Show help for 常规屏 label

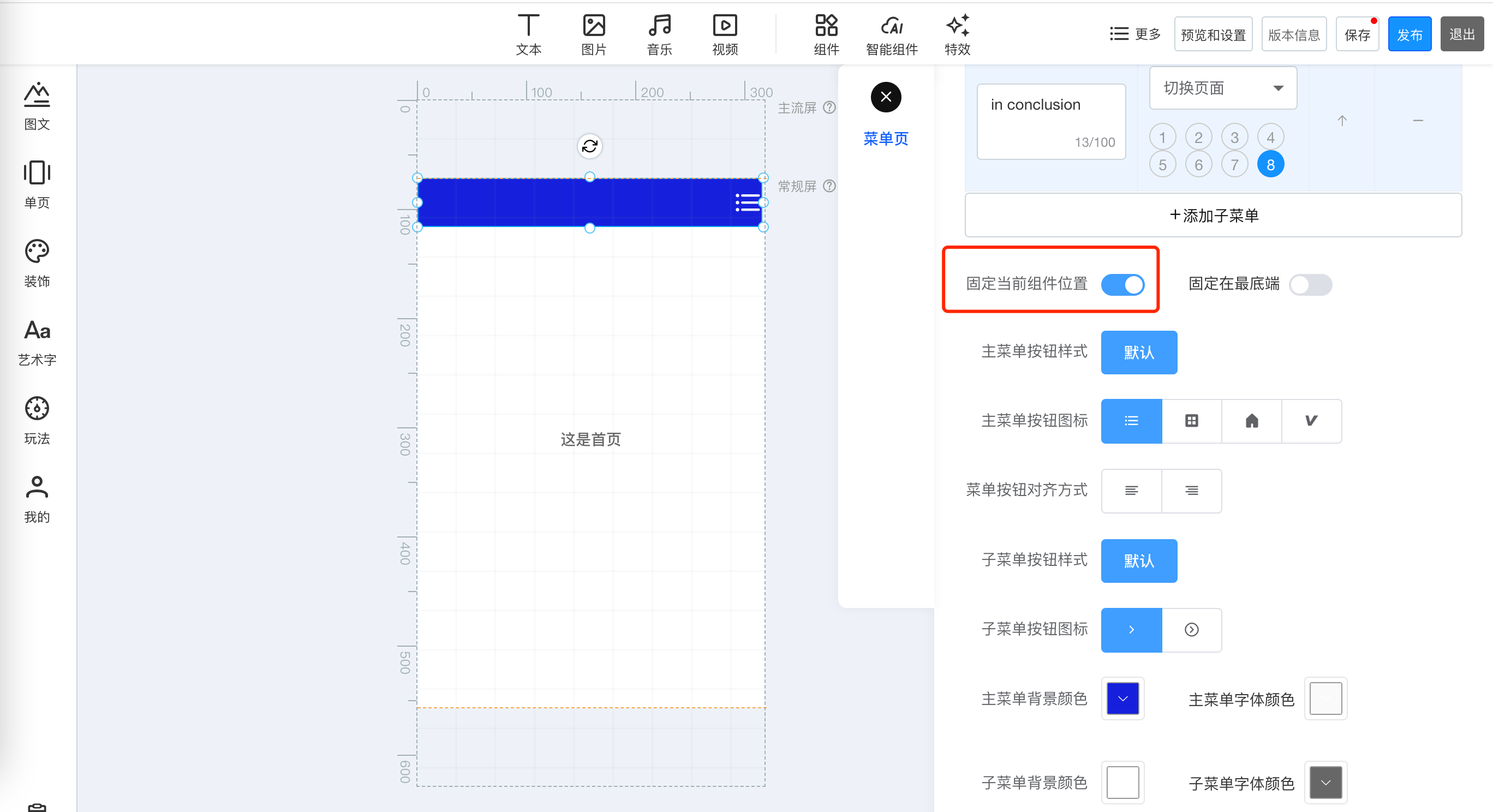829,186
